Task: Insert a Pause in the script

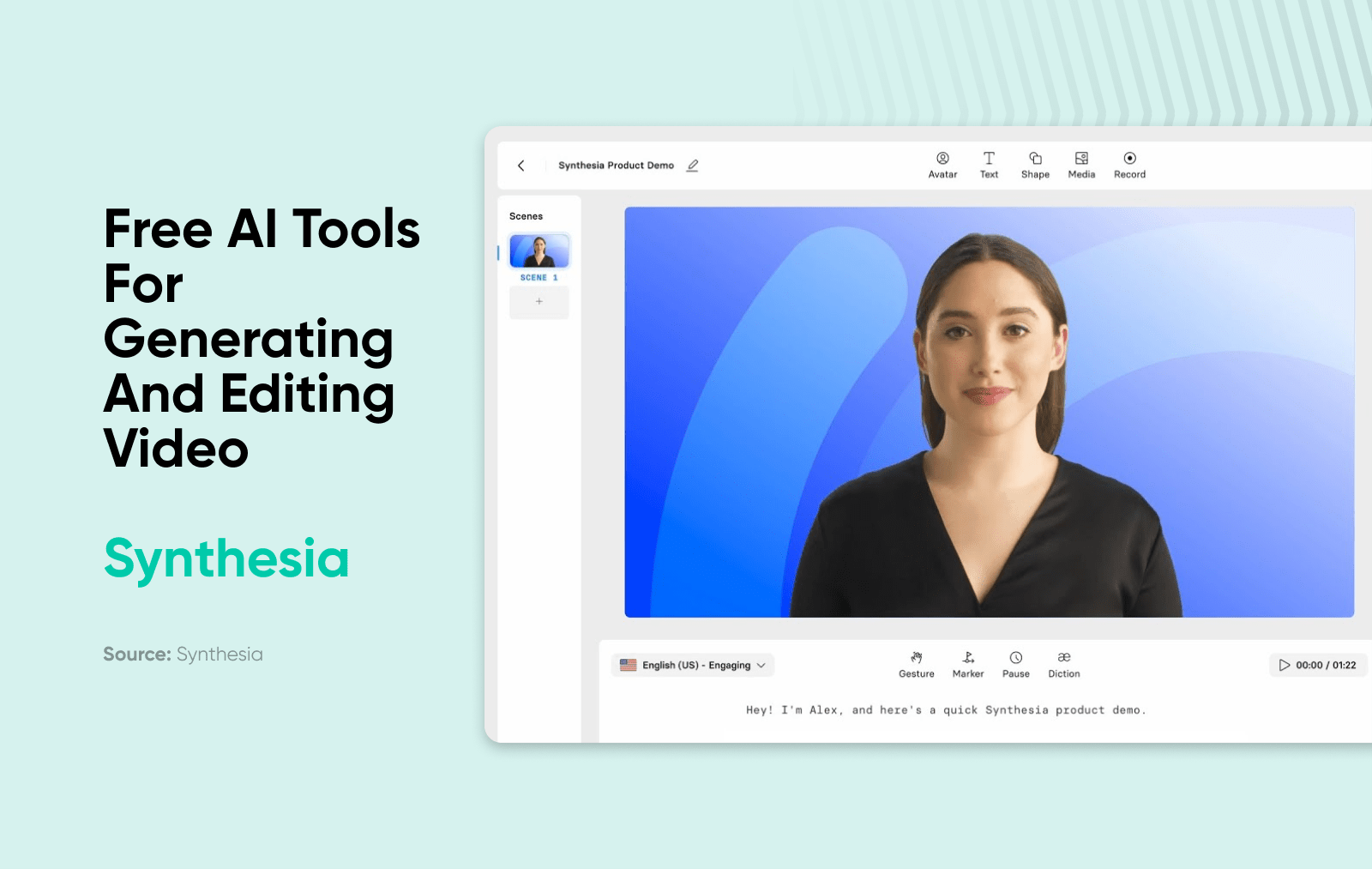Action: [1016, 665]
